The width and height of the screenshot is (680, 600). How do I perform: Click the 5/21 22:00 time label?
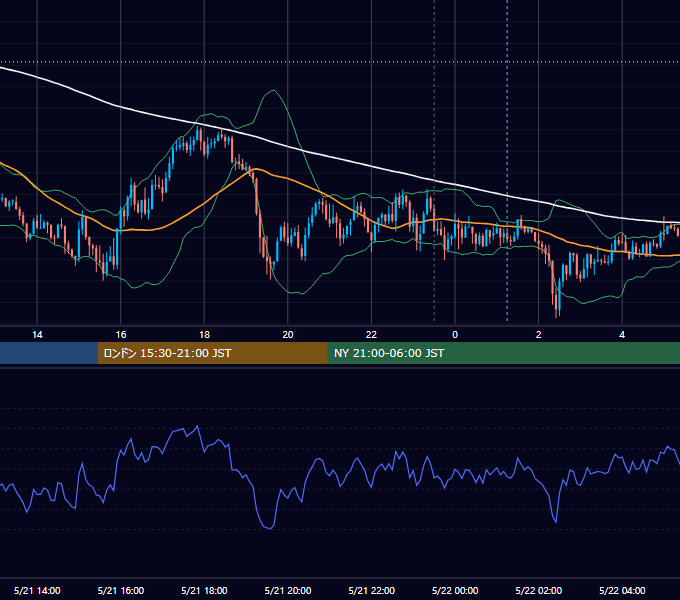coord(372,590)
